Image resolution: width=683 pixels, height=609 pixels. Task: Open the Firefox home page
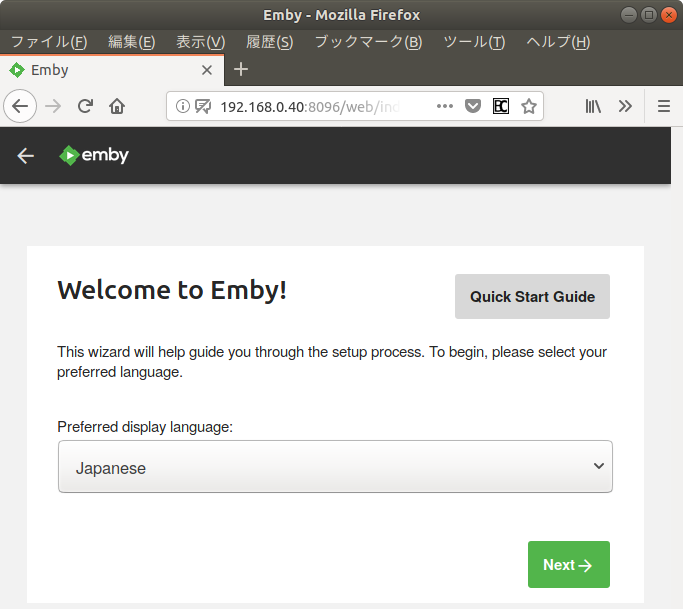coord(117,106)
